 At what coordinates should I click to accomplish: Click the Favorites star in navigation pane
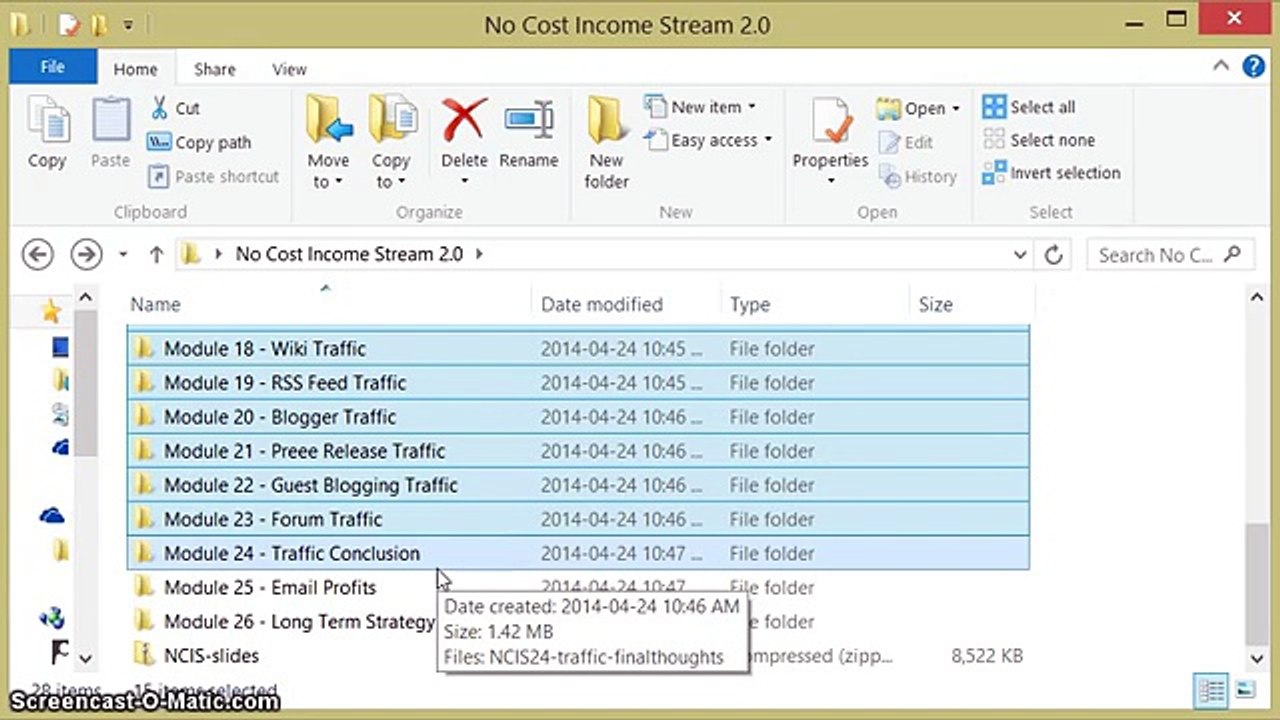(x=51, y=311)
